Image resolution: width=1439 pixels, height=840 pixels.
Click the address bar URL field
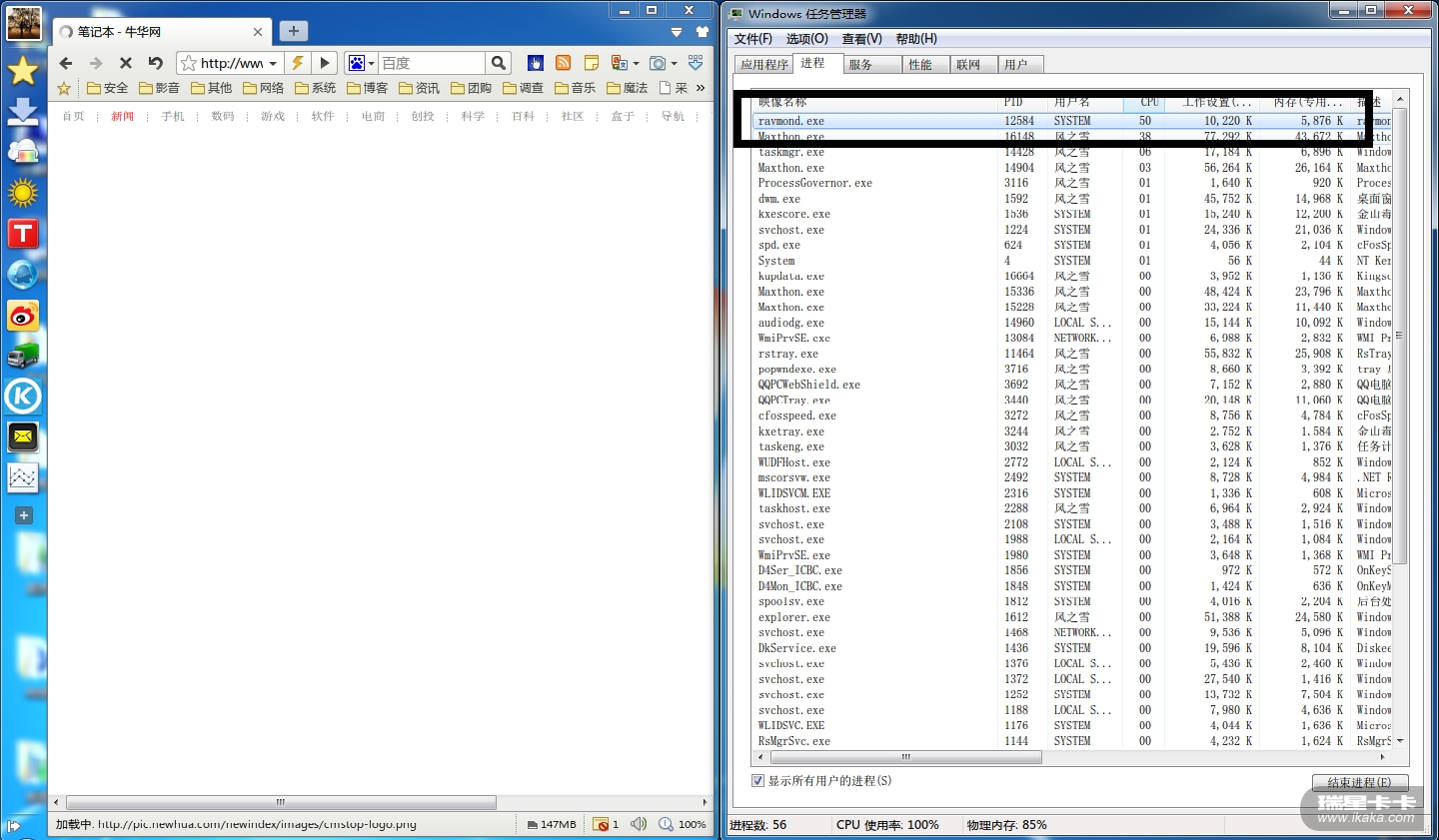(233, 63)
